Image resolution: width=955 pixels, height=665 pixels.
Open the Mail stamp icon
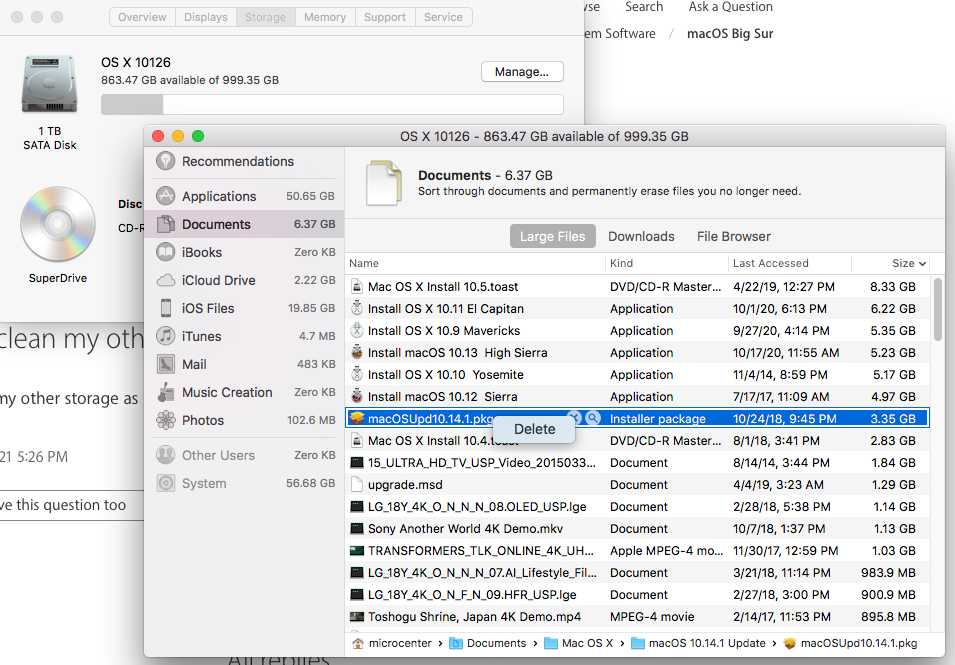pyautogui.click(x=166, y=364)
